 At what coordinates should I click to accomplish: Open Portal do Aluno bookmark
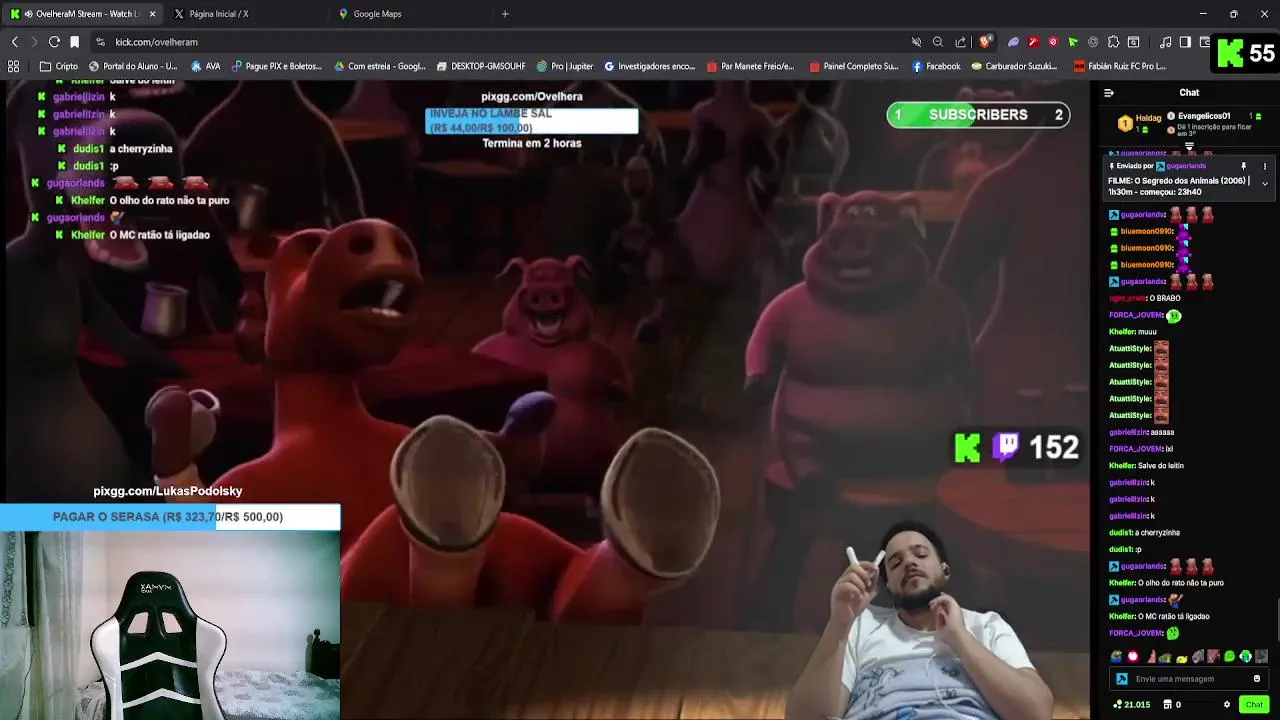[133, 66]
